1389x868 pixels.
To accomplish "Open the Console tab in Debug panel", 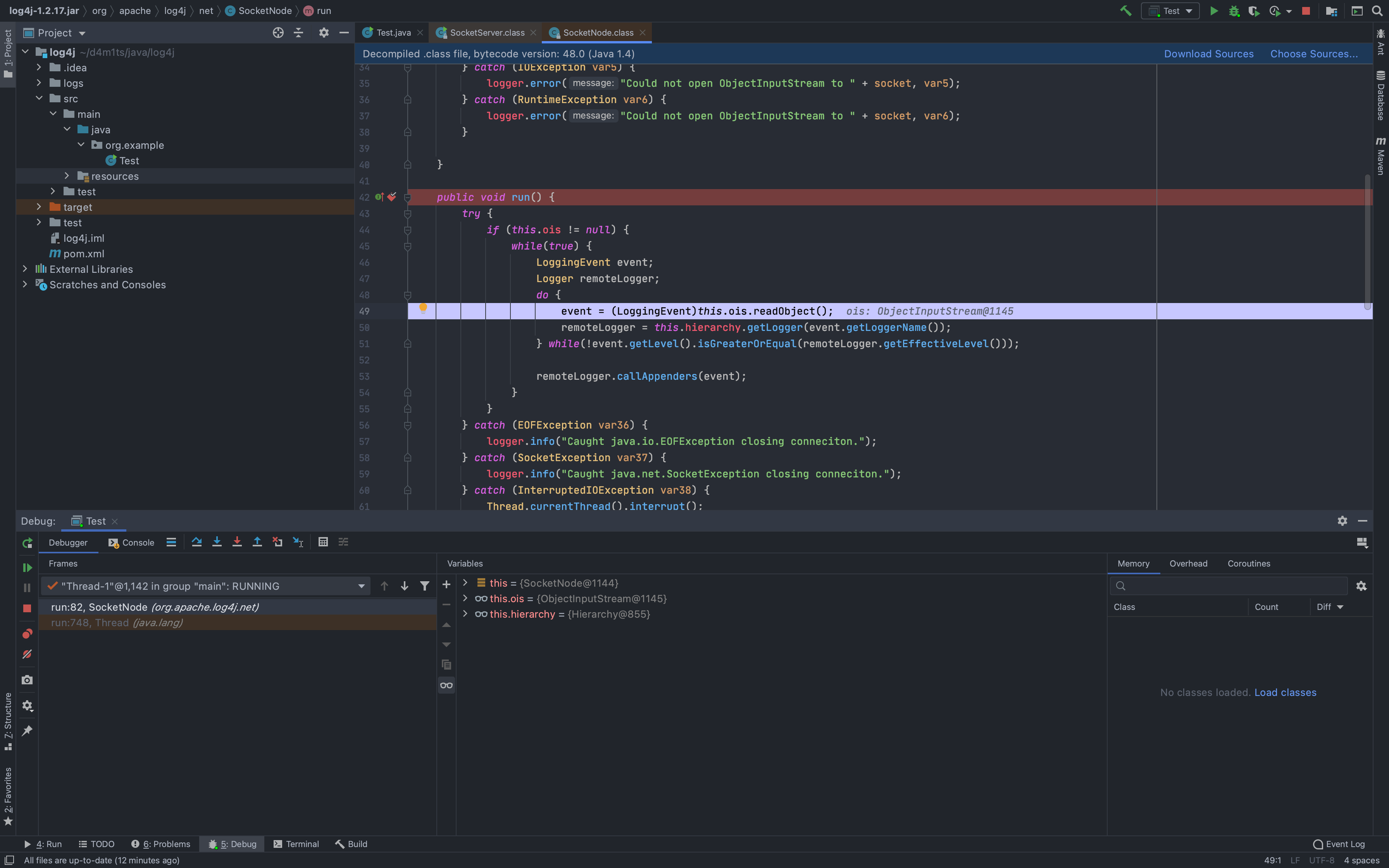I will tap(131, 542).
